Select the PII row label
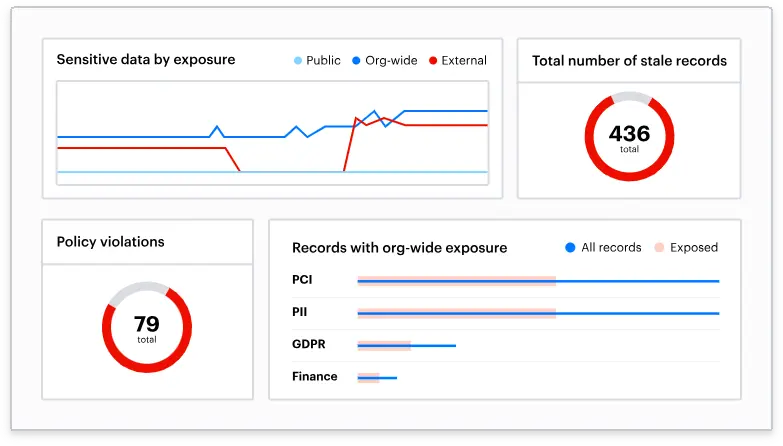783x446 pixels. (x=299, y=312)
